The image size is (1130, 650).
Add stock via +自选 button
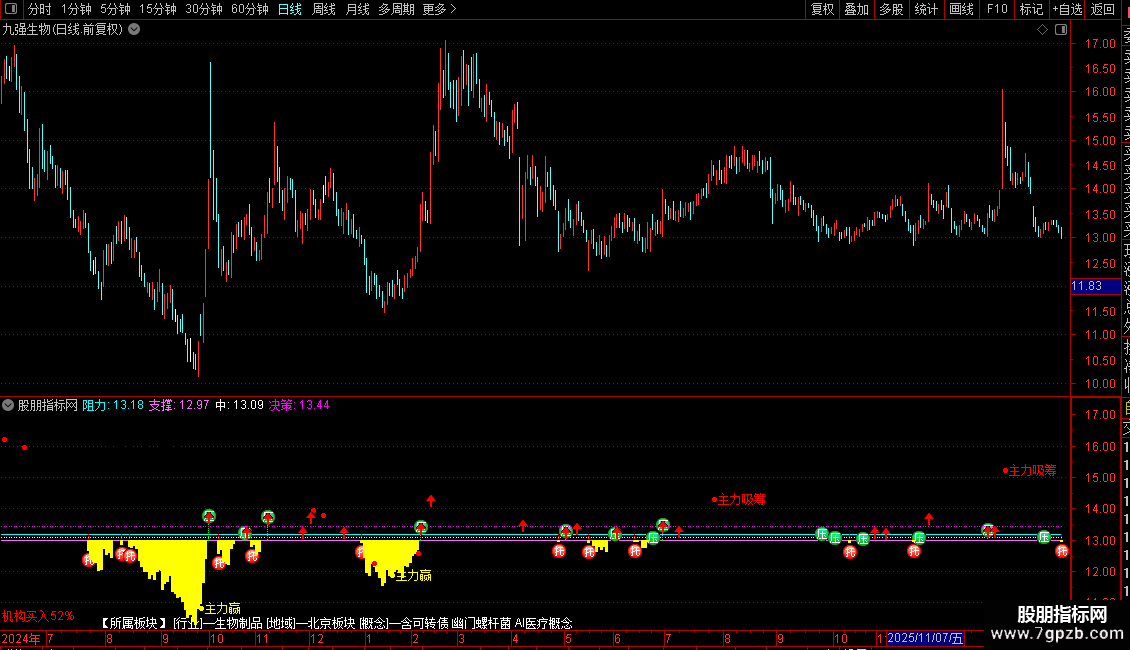[x=1067, y=9]
